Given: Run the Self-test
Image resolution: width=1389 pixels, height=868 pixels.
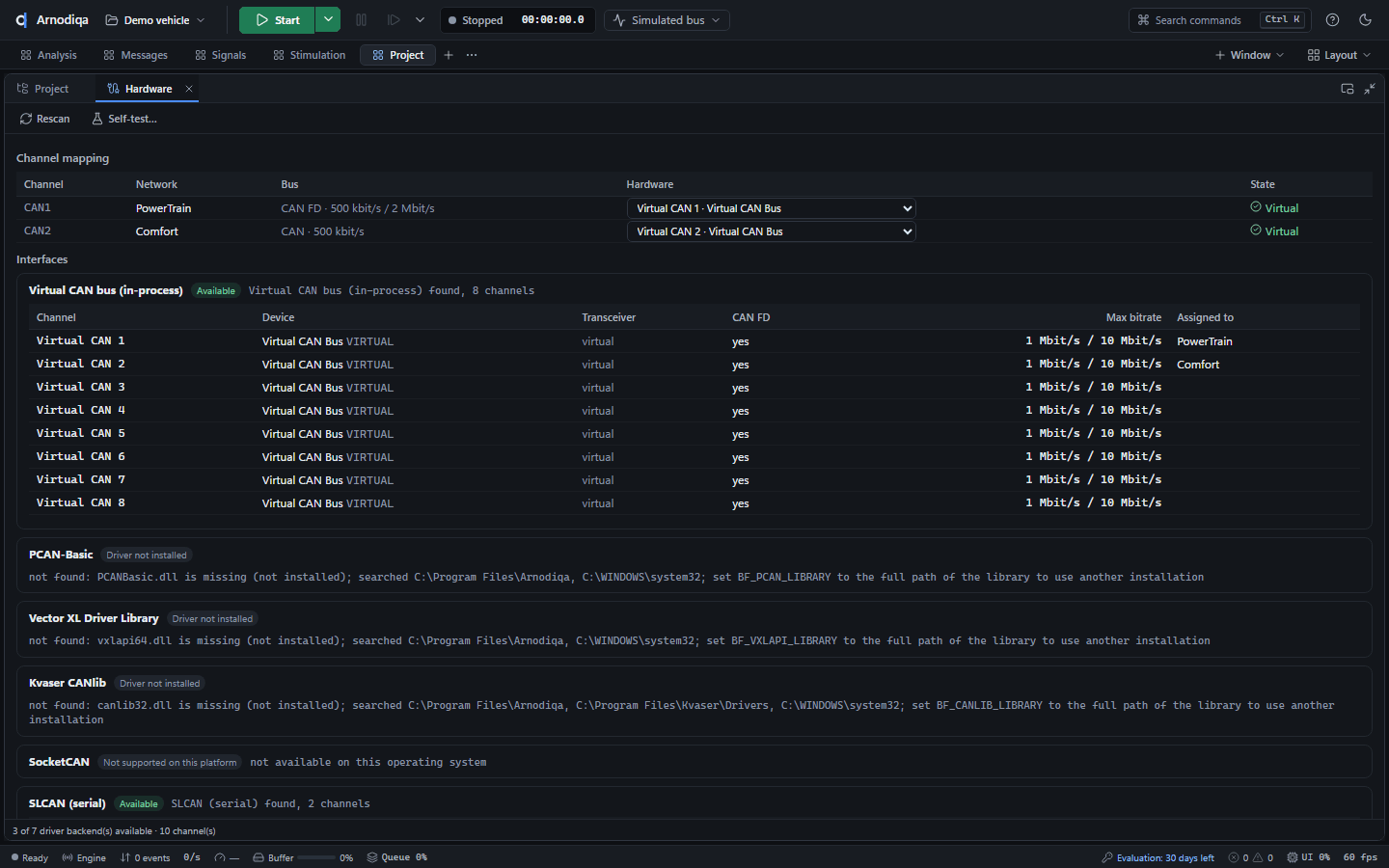Looking at the screenshot, I should click(x=124, y=119).
